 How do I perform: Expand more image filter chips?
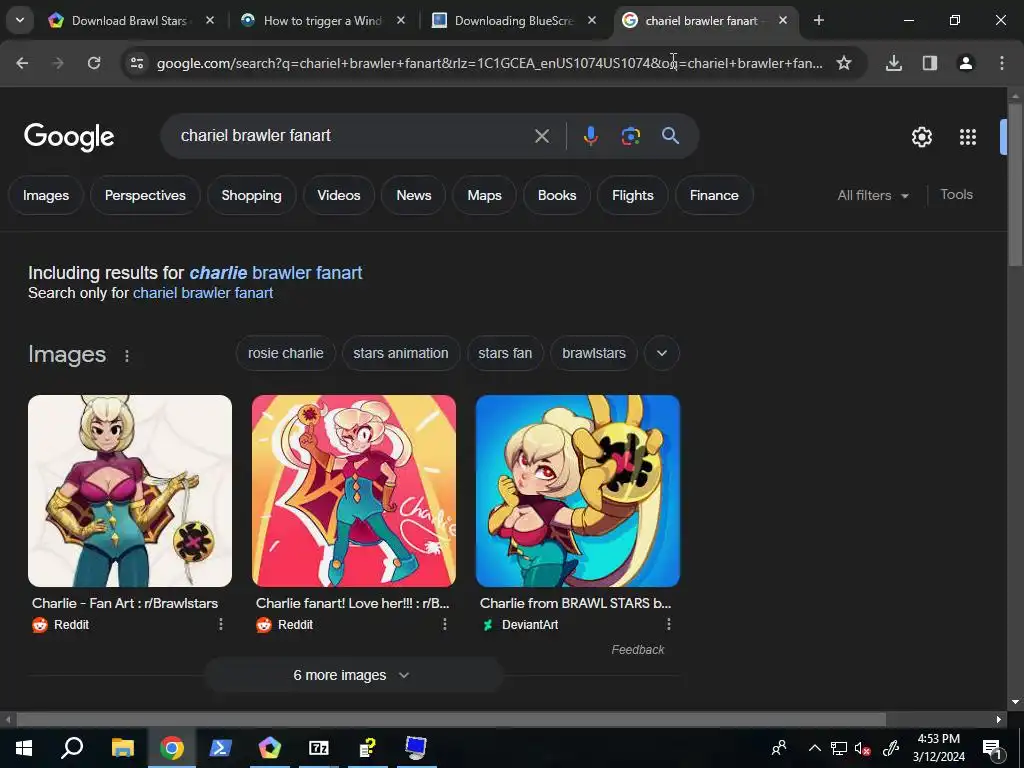coord(662,353)
